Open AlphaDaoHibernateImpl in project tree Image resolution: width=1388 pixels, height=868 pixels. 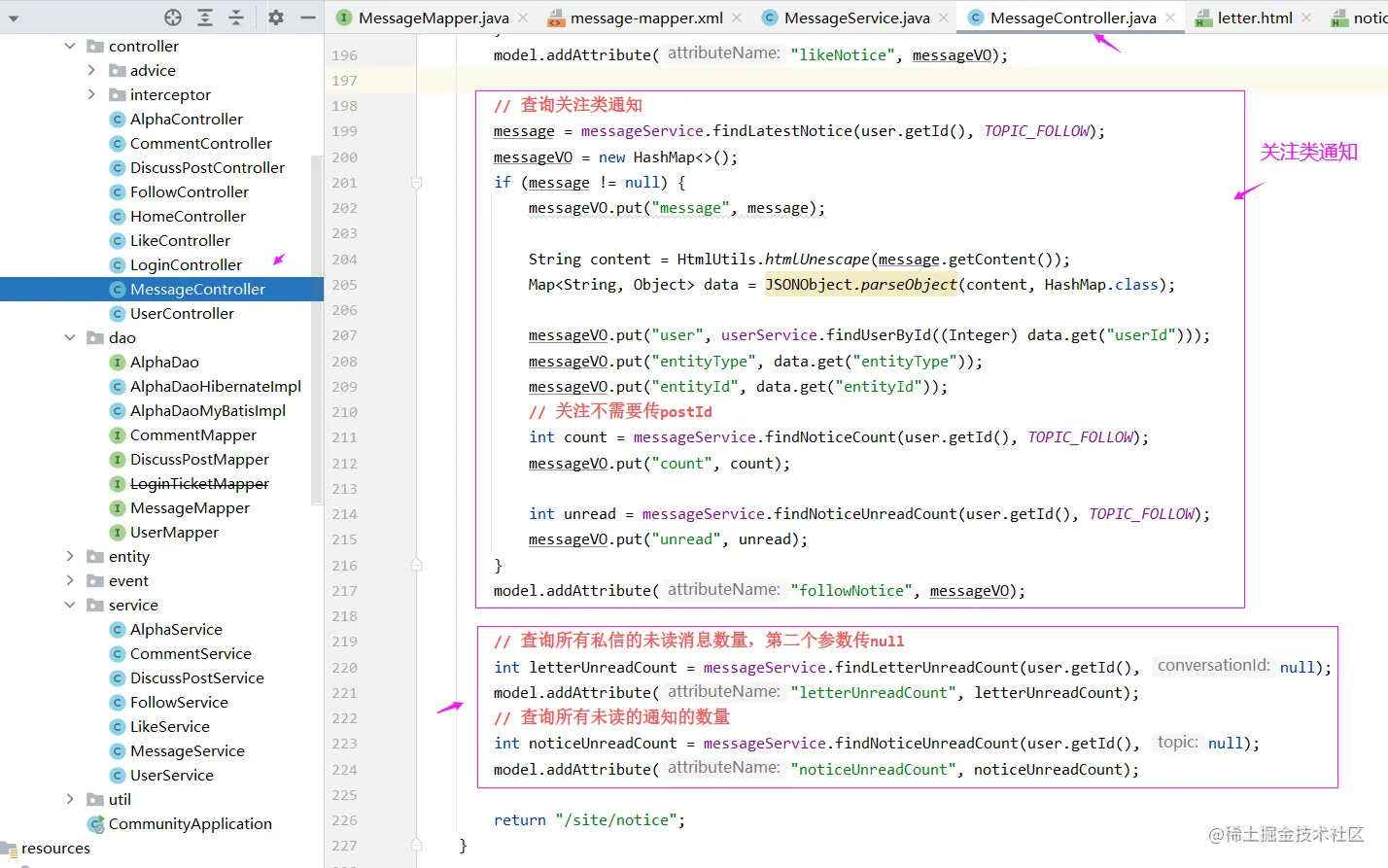pos(216,386)
